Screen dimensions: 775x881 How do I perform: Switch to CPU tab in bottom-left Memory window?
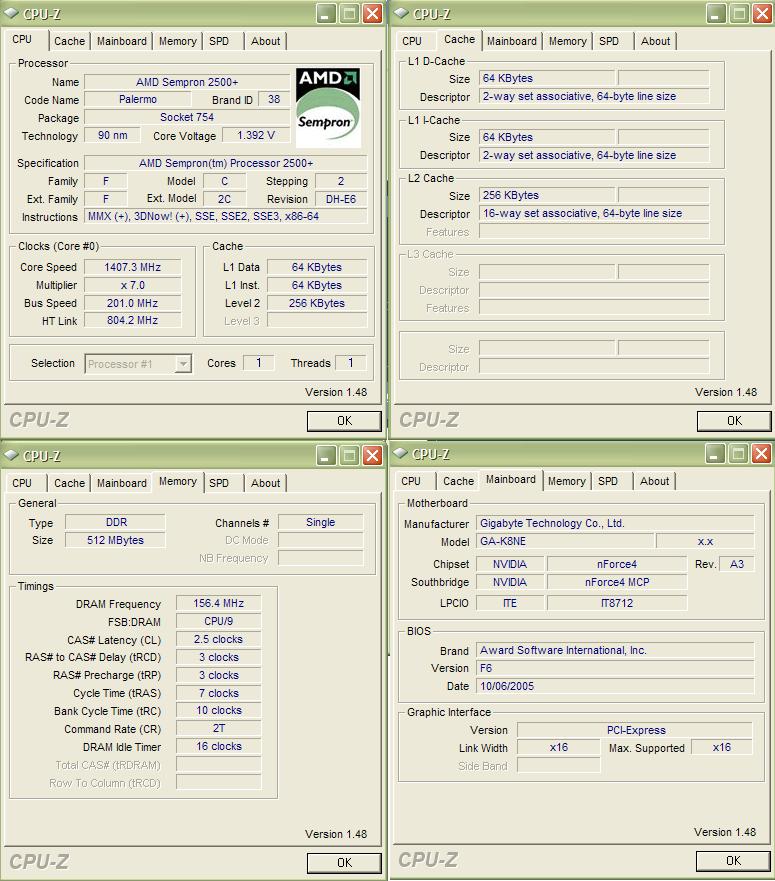[22, 483]
